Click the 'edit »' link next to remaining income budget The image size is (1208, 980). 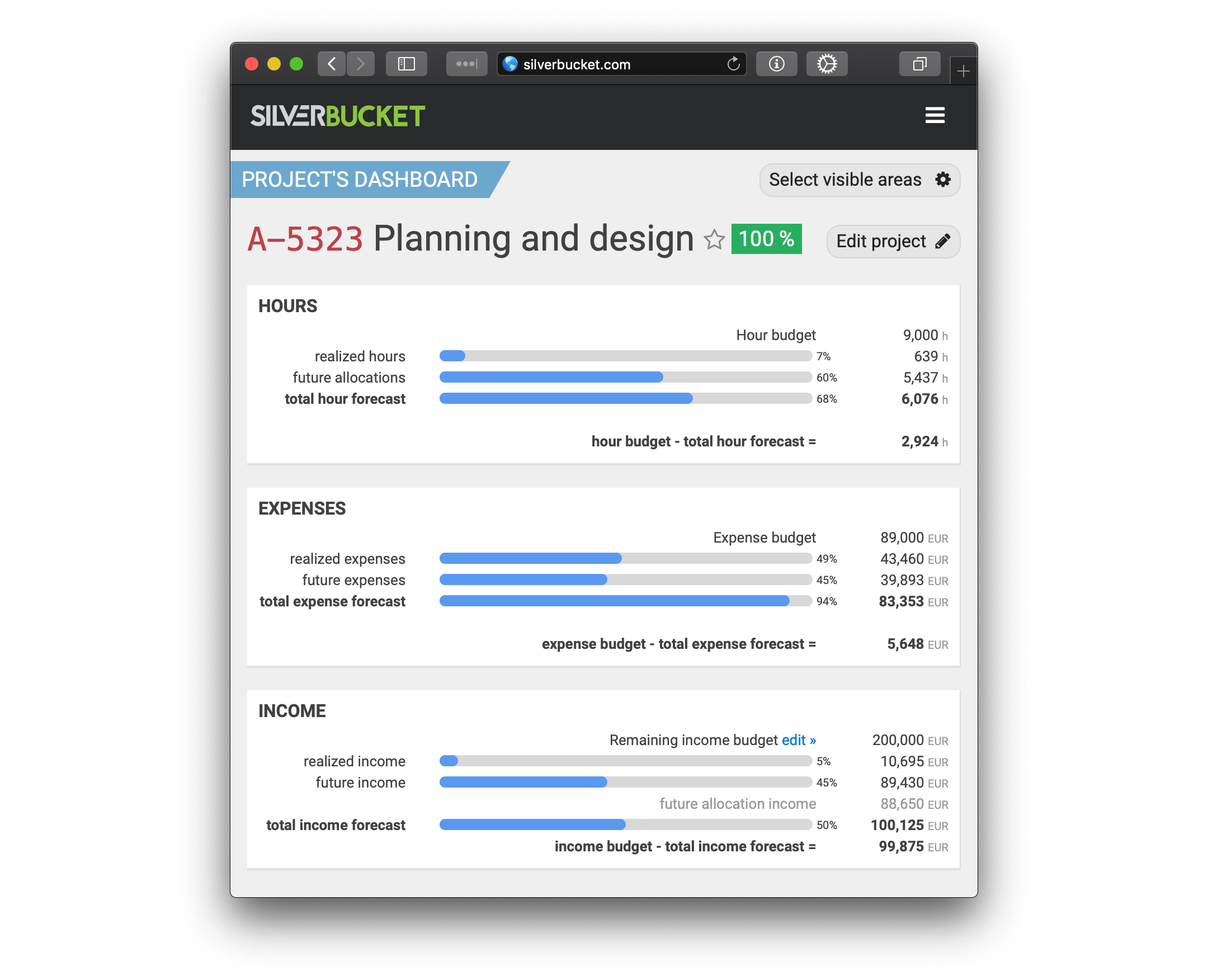click(x=800, y=740)
